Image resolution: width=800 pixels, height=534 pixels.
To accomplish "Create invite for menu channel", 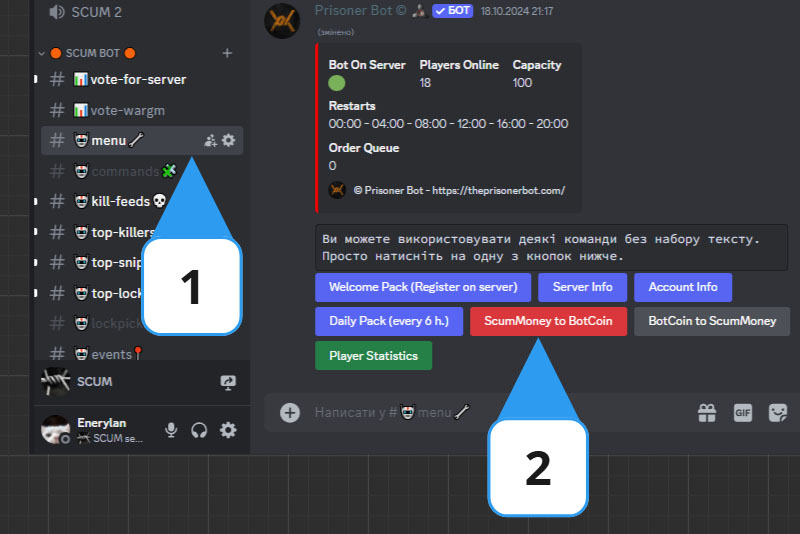I will (x=210, y=141).
